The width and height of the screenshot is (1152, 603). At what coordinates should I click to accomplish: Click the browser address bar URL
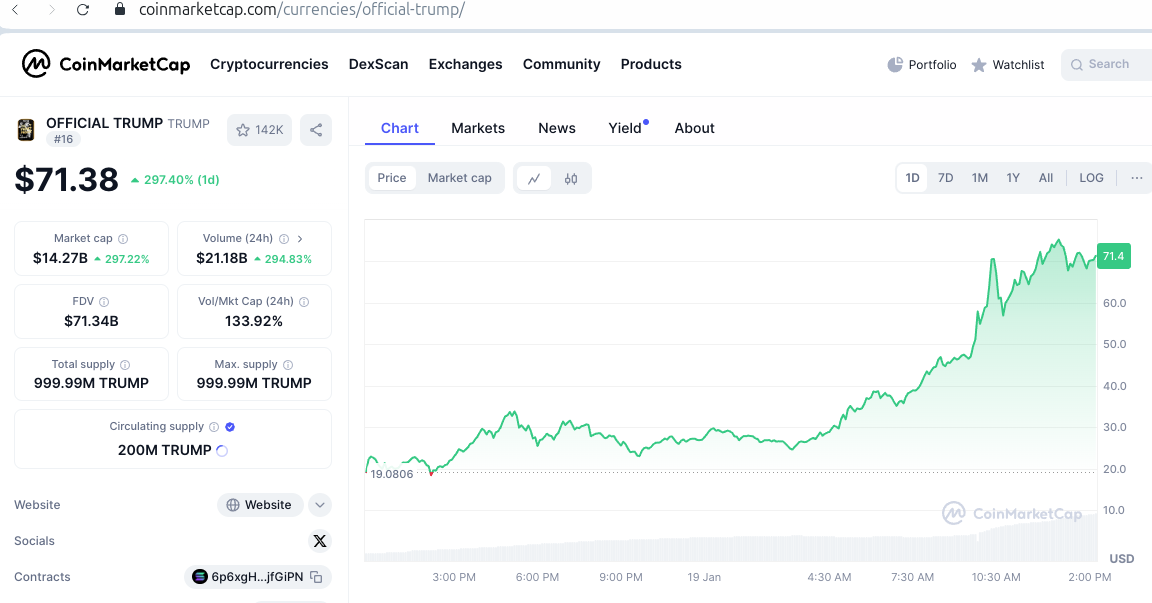[301, 10]
